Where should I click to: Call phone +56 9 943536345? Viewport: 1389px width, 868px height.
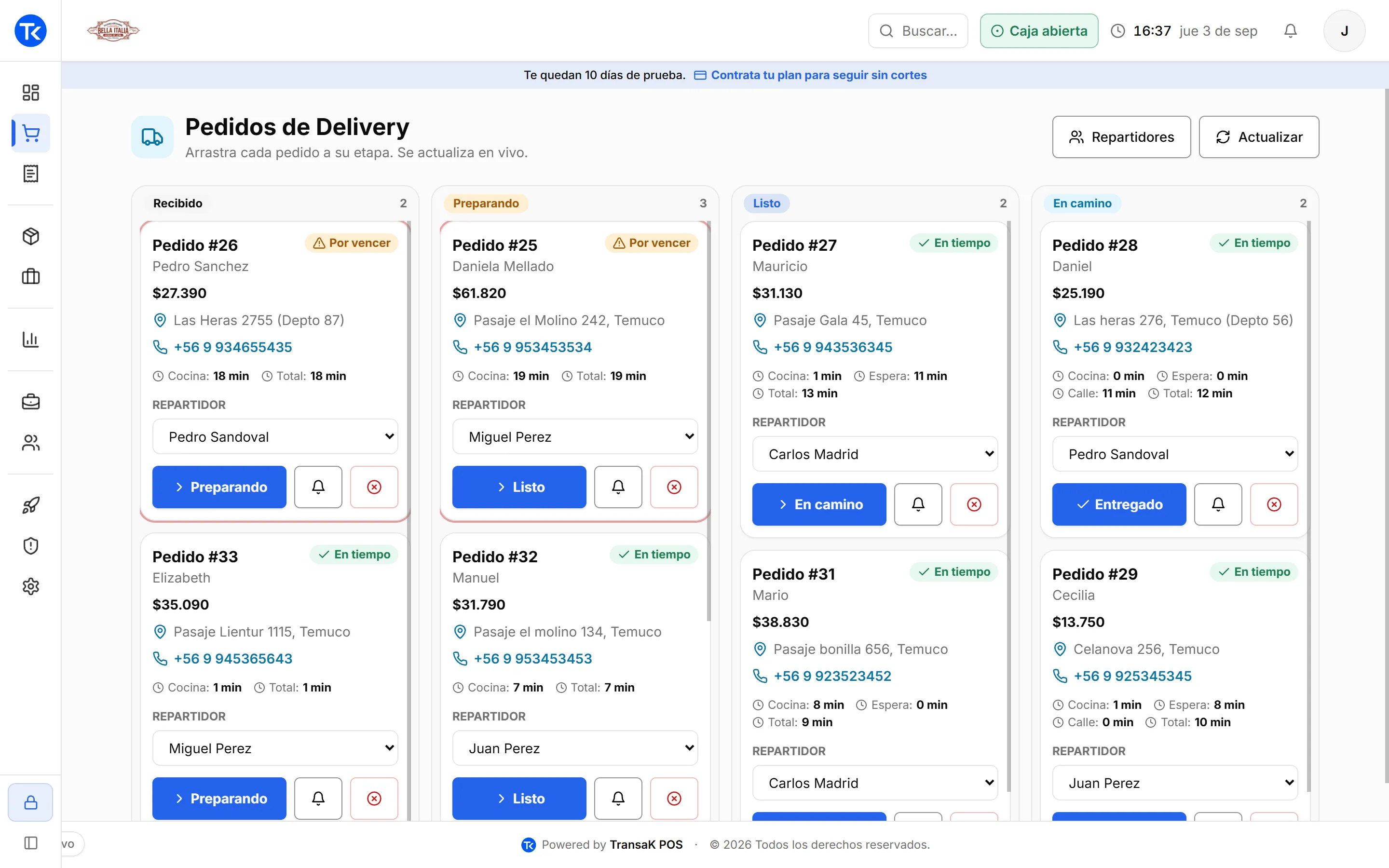pyautogui.click(x=833, y=347)
